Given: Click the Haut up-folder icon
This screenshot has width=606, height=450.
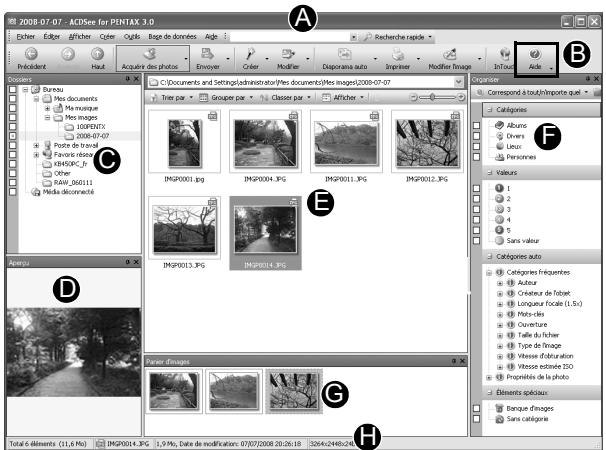Looking at the screenshot, I should pyautogui.click(x=97, y=54).
